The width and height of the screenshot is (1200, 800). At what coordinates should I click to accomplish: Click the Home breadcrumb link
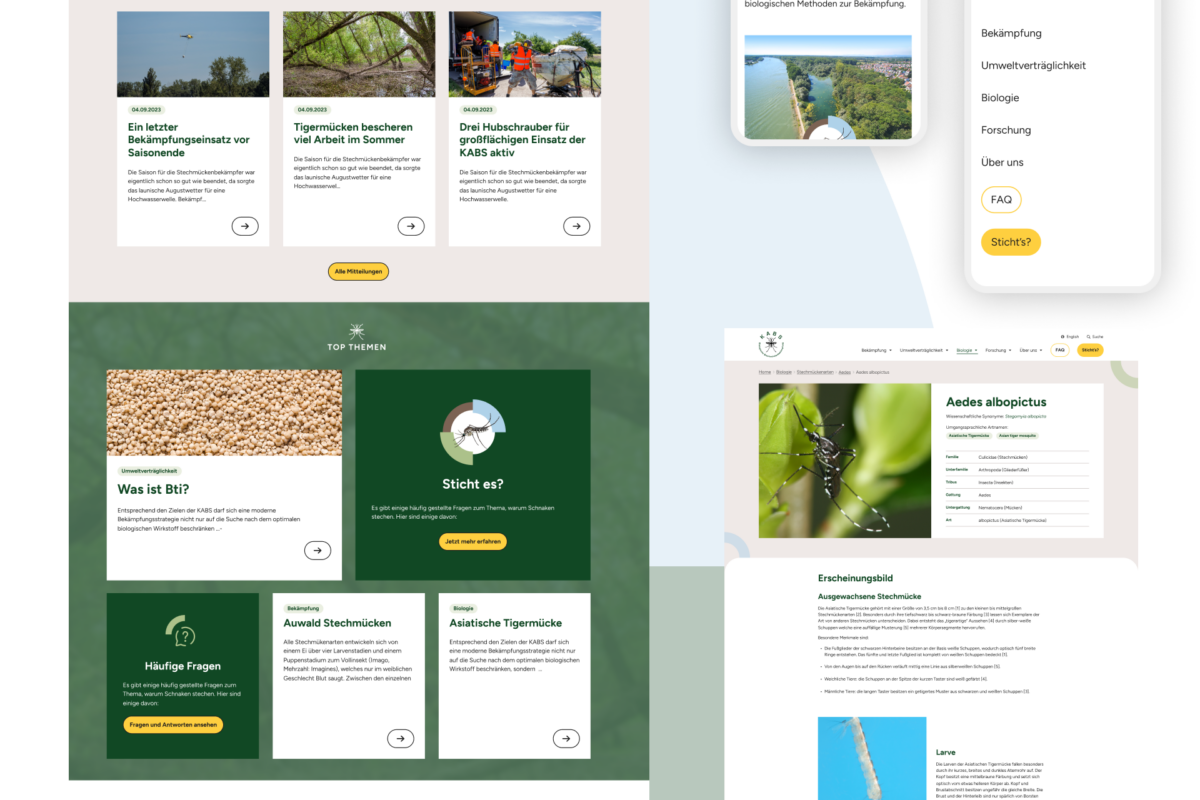(x=765, y=372)
